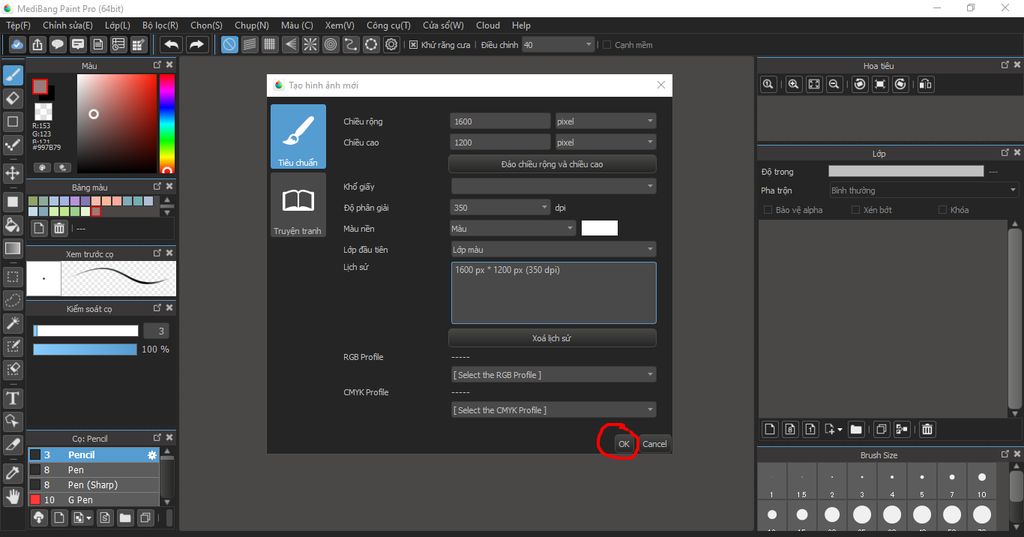The width and height of the screenshot is (1024, 537).
Task: Click the rainbow hue slider bar
Action: point(167,123)
